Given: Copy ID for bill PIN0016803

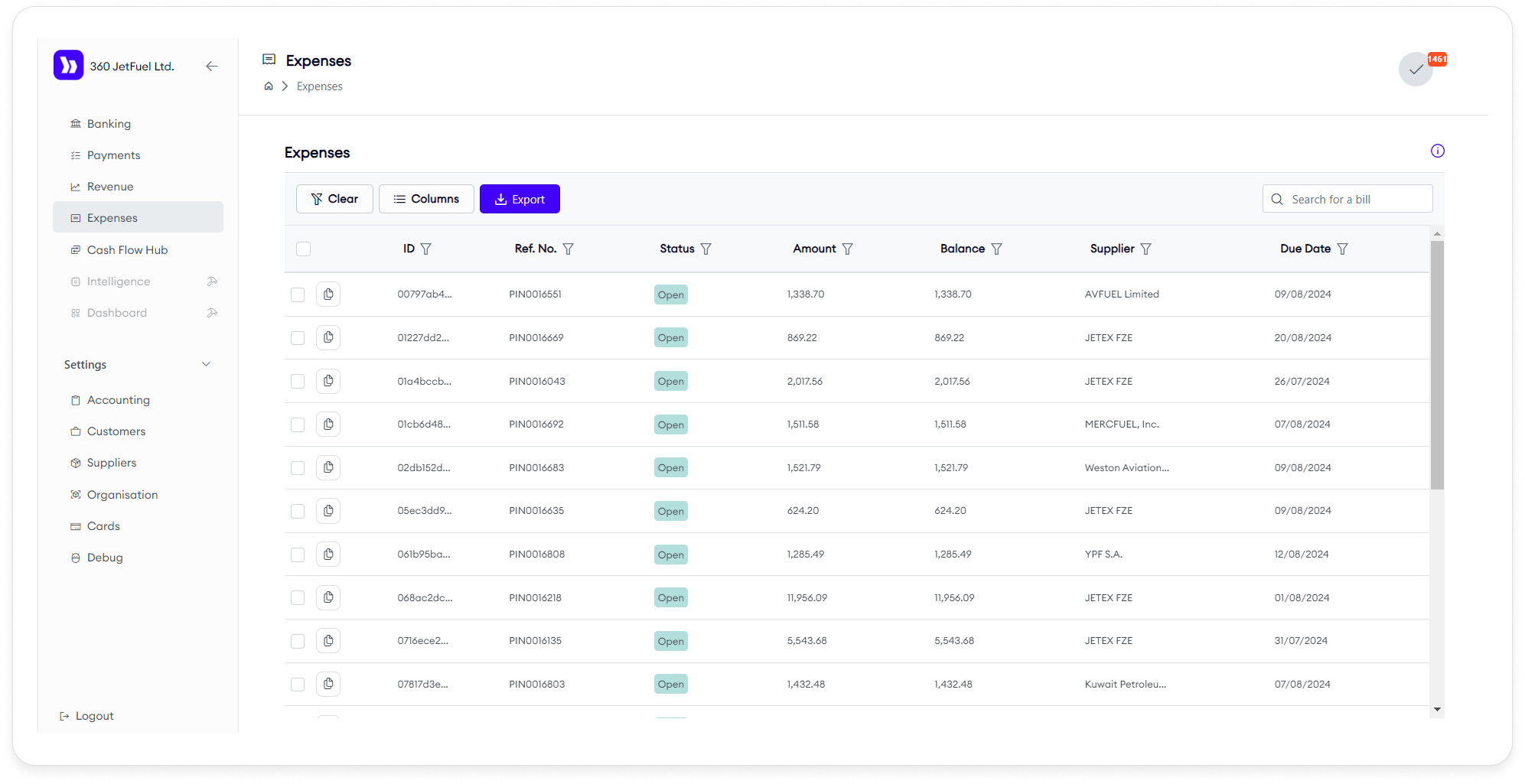Looking at the screenshot, I should pos(328,685).
